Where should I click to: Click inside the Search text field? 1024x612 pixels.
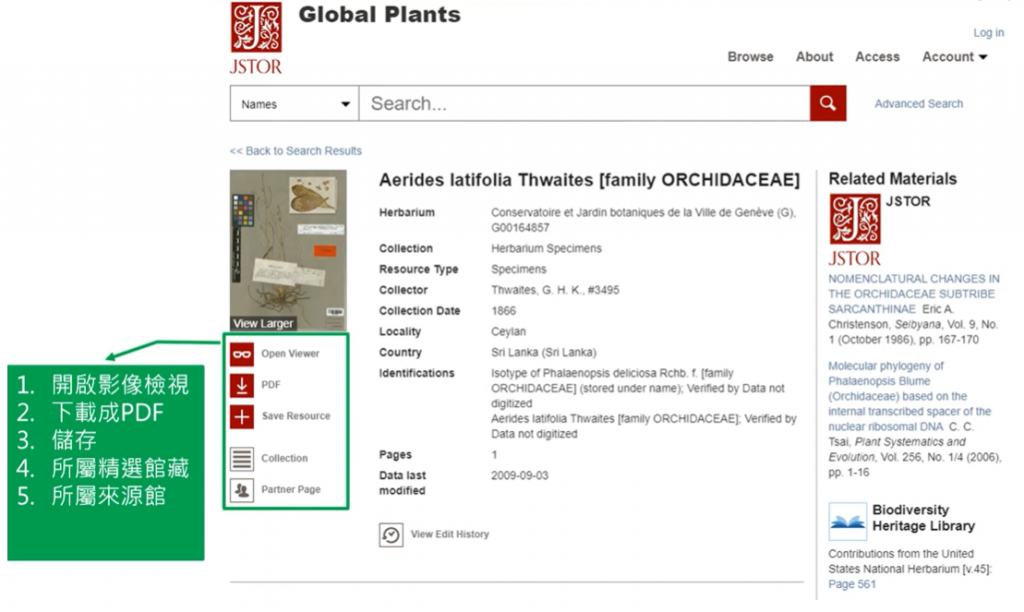[584, 104]
